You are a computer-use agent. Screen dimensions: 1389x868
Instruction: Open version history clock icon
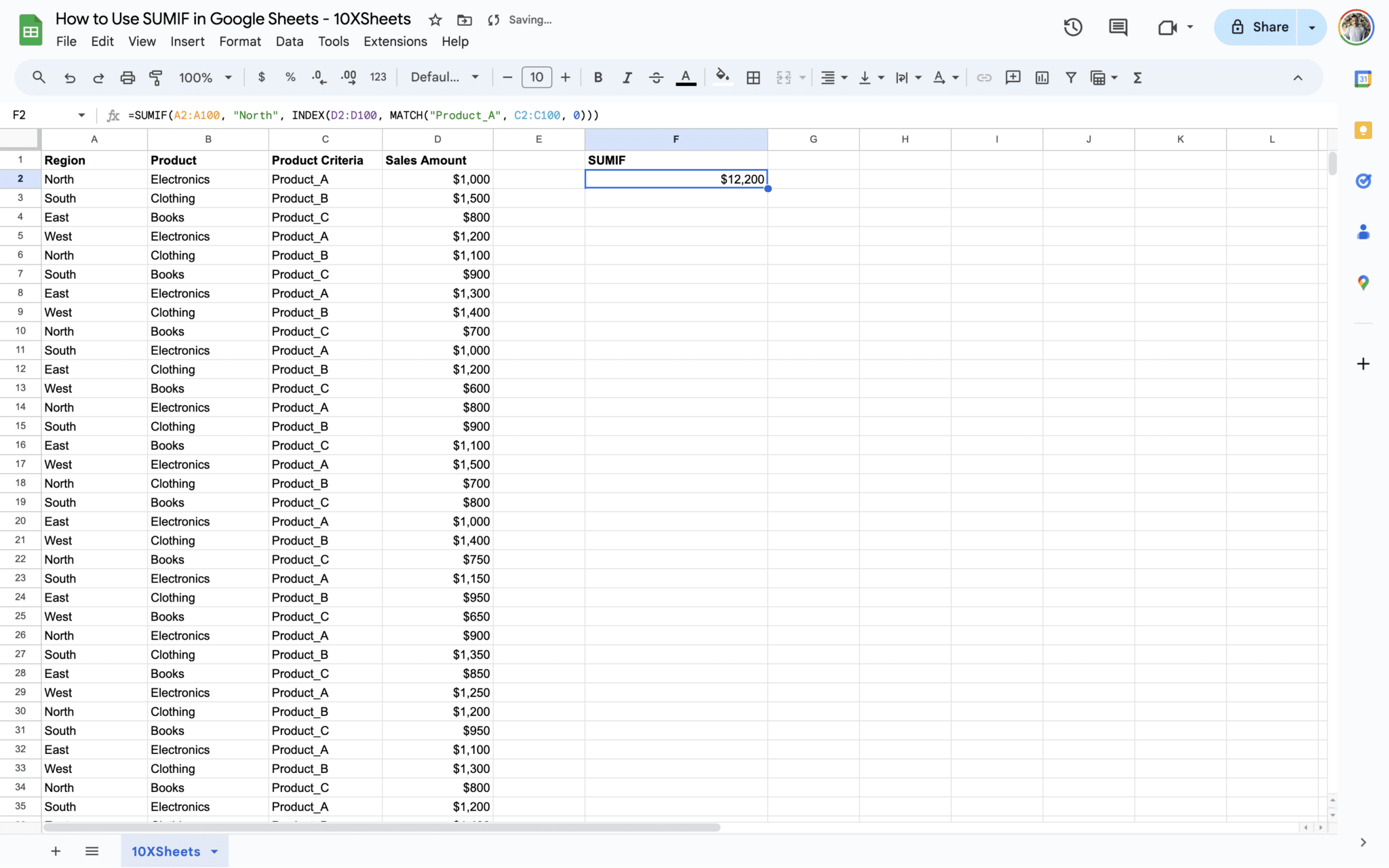1072,27
